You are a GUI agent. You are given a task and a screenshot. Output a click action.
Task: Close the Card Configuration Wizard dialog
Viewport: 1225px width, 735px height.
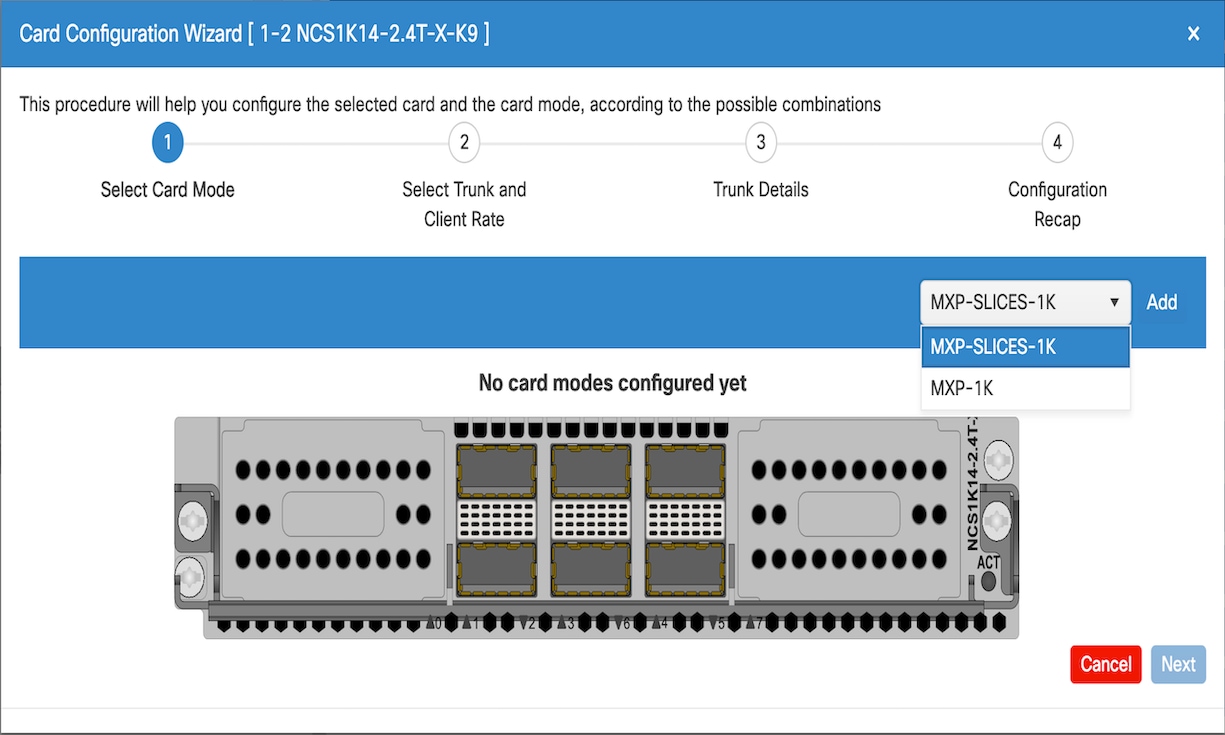click(x=1193, y=34)
